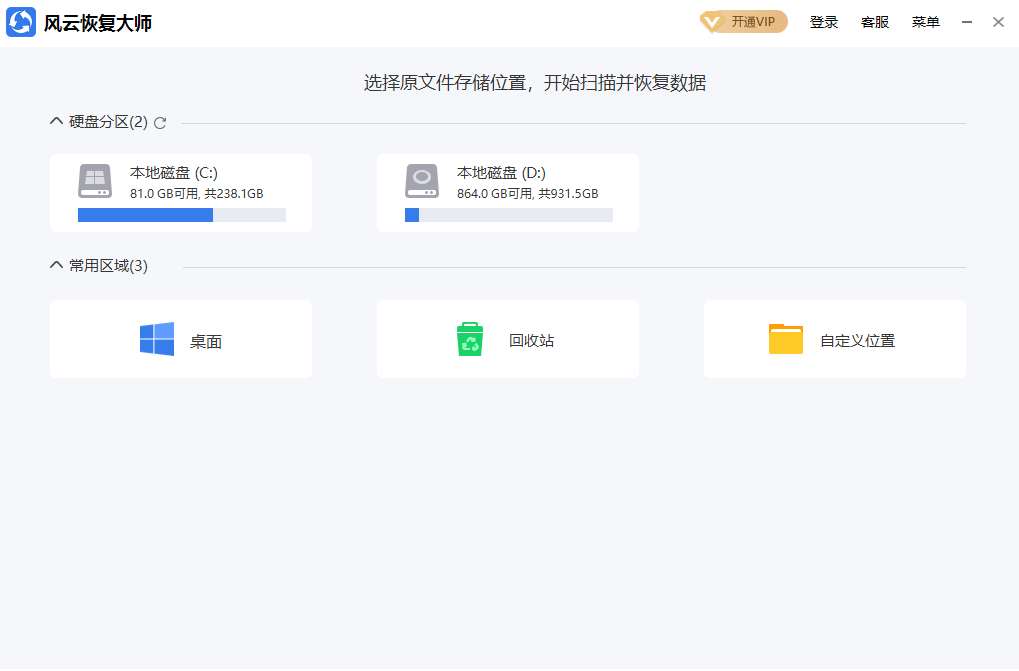Collapse the 常用区域 section

pos(56,266)
